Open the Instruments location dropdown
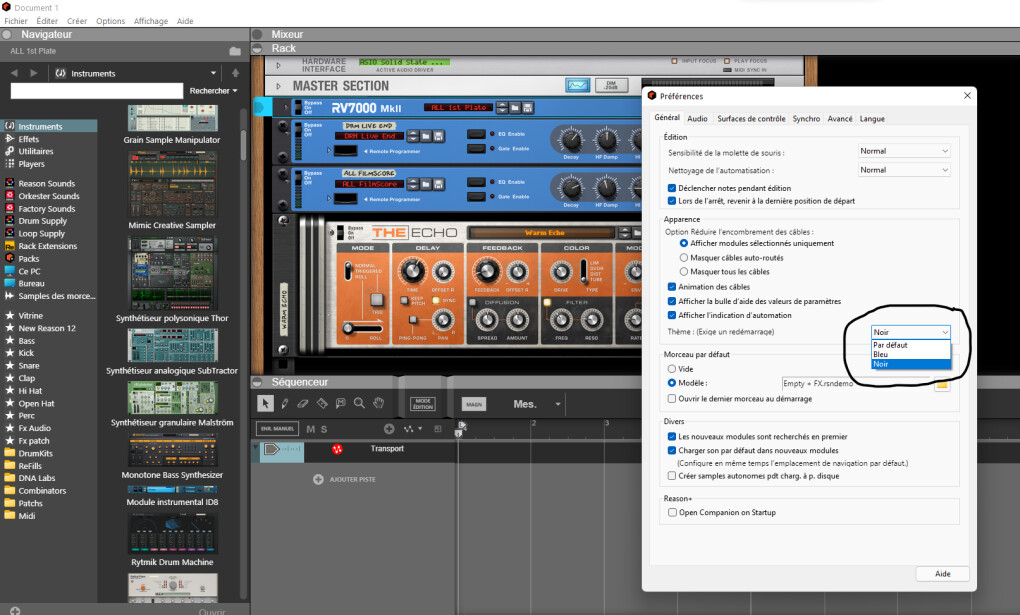 [x=135, y=74]
